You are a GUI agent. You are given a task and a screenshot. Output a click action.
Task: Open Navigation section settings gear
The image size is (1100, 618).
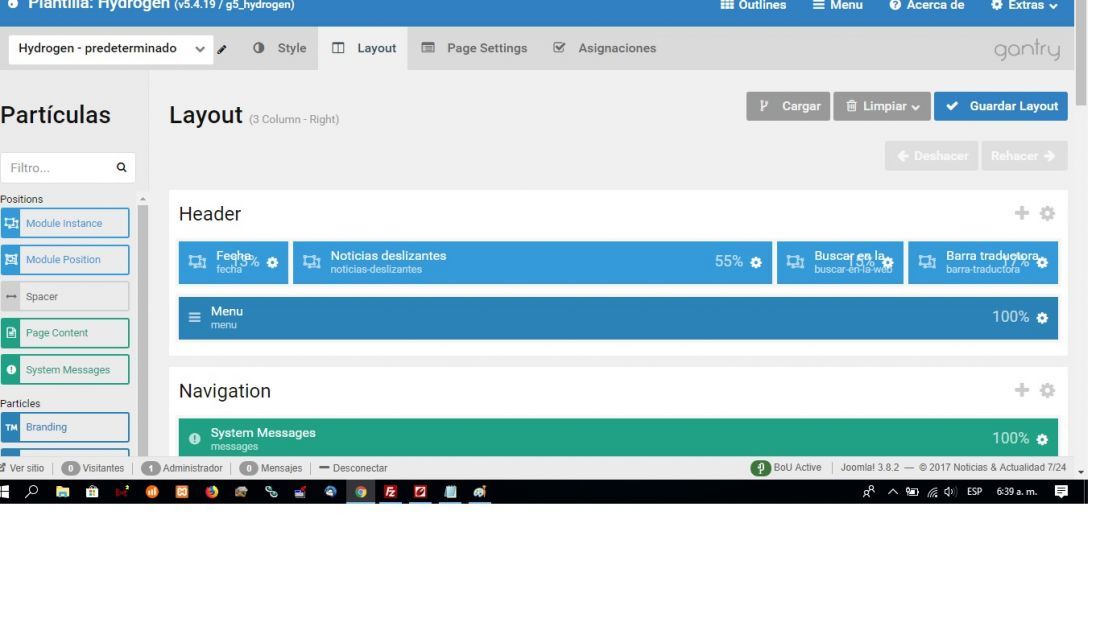point(1047,390)
